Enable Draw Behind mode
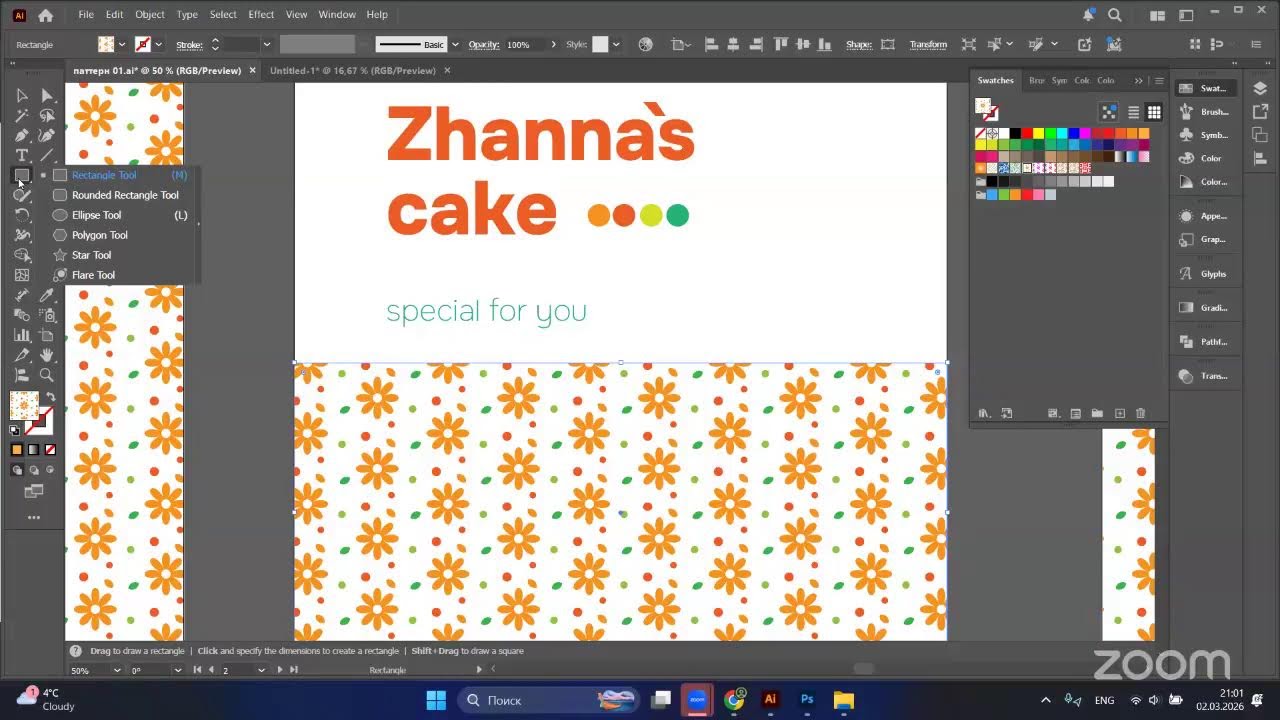 (x=33, y=470)
